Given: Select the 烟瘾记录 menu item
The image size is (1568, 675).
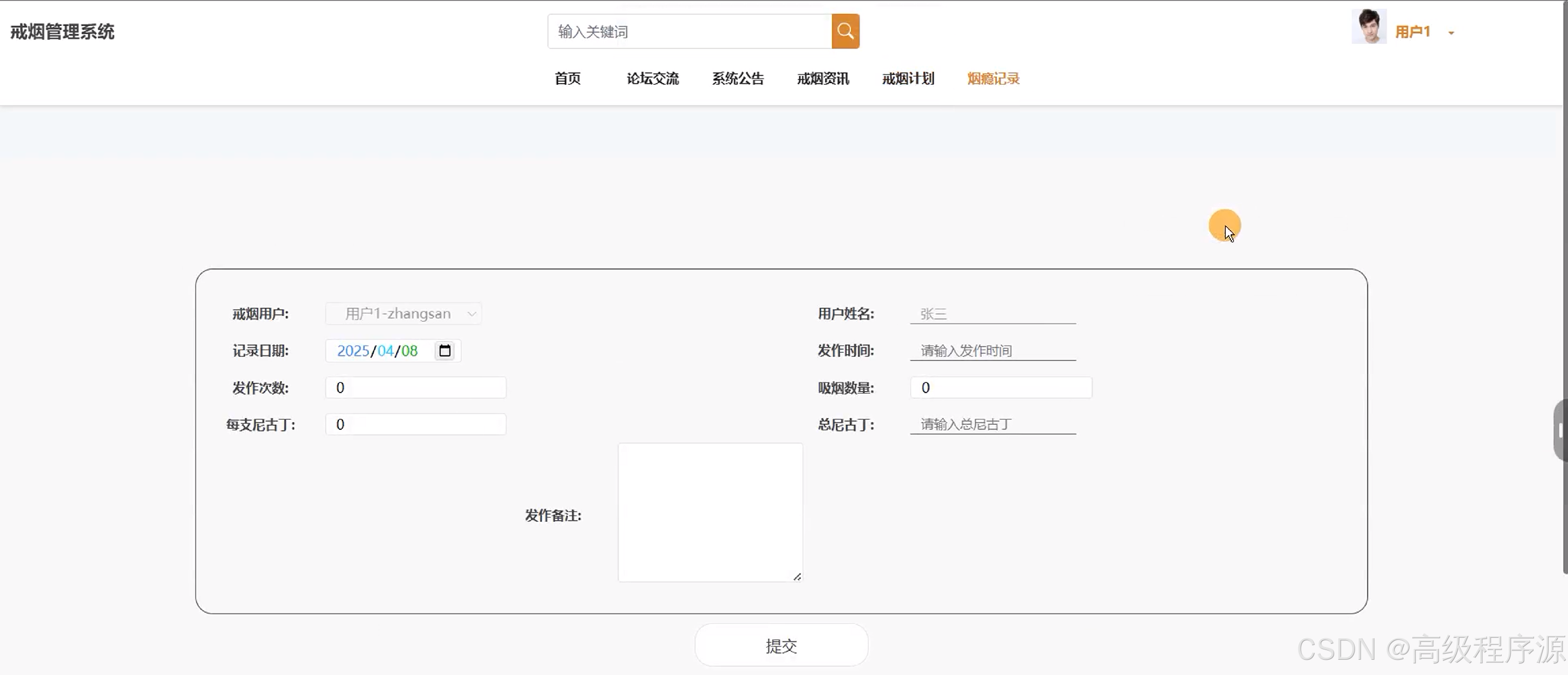Looking at the screenshot, I should (x=993, y=79).
